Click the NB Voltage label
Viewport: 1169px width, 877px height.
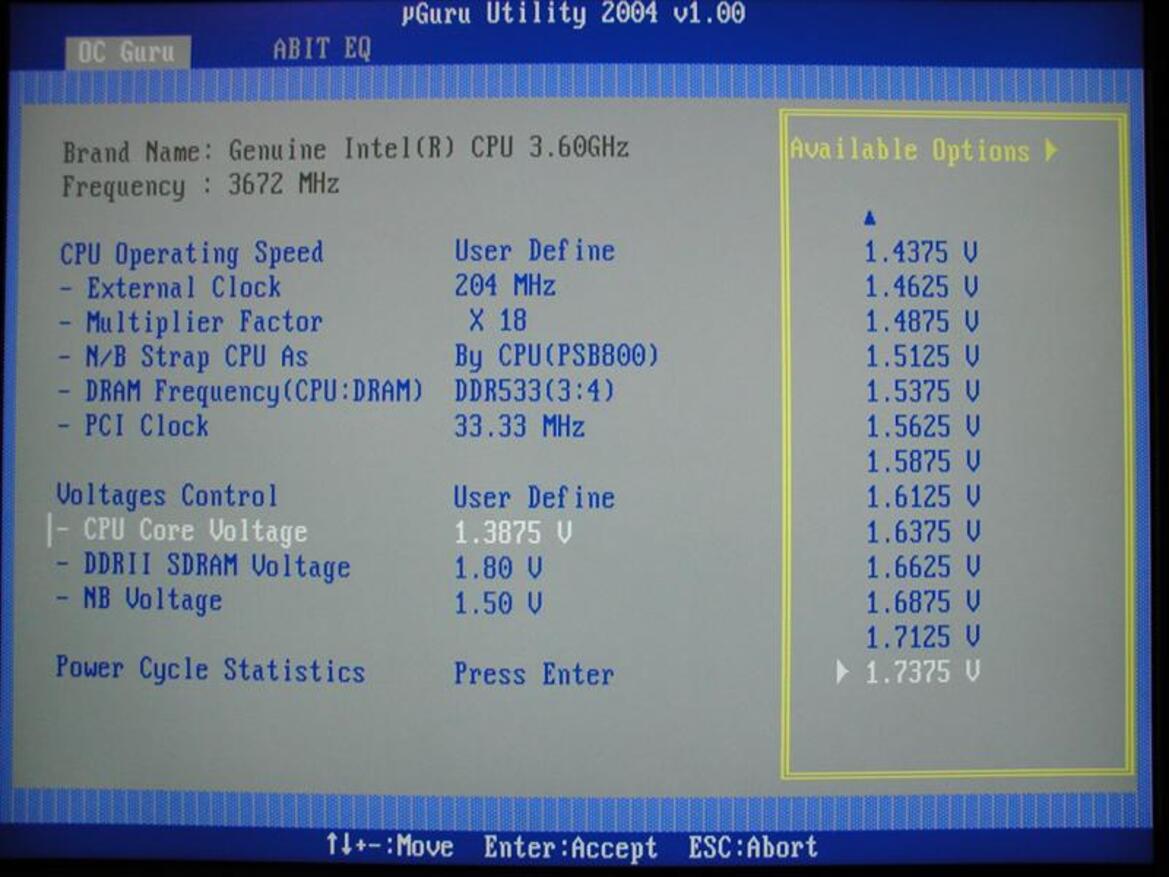(152, 600)
